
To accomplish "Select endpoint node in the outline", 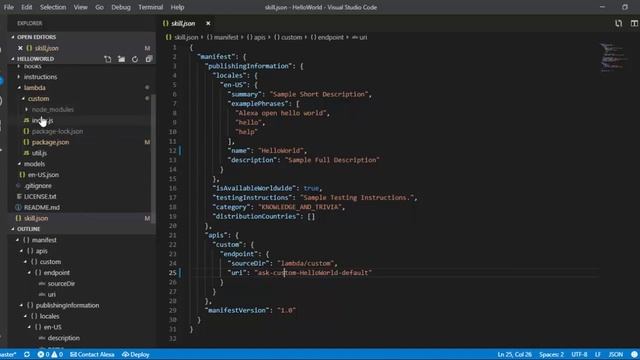I will (56, 273).
